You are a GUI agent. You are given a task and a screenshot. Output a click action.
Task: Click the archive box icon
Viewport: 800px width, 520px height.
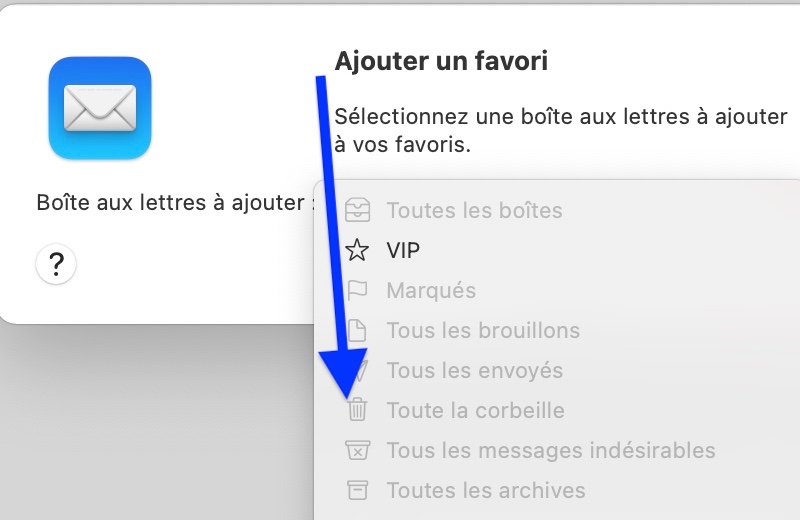tap(357, 491)
